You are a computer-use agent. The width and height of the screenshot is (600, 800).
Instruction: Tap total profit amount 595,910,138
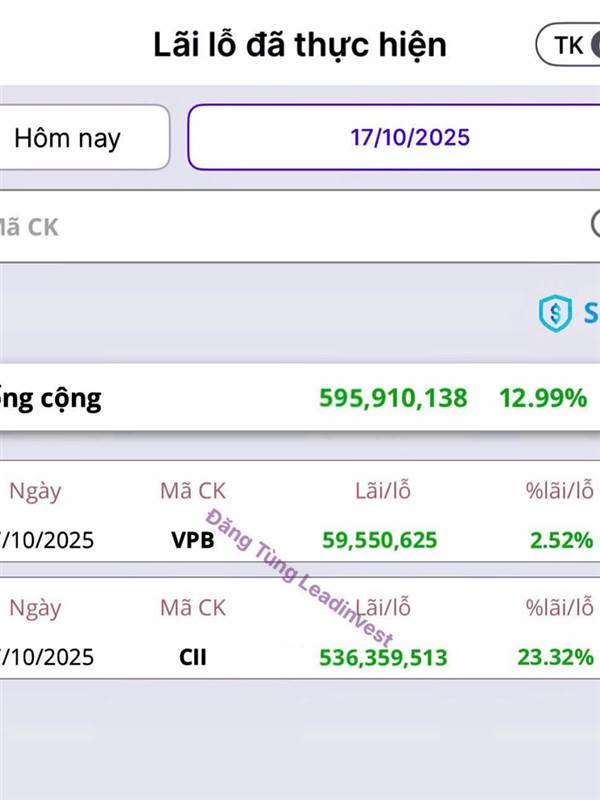393,398
